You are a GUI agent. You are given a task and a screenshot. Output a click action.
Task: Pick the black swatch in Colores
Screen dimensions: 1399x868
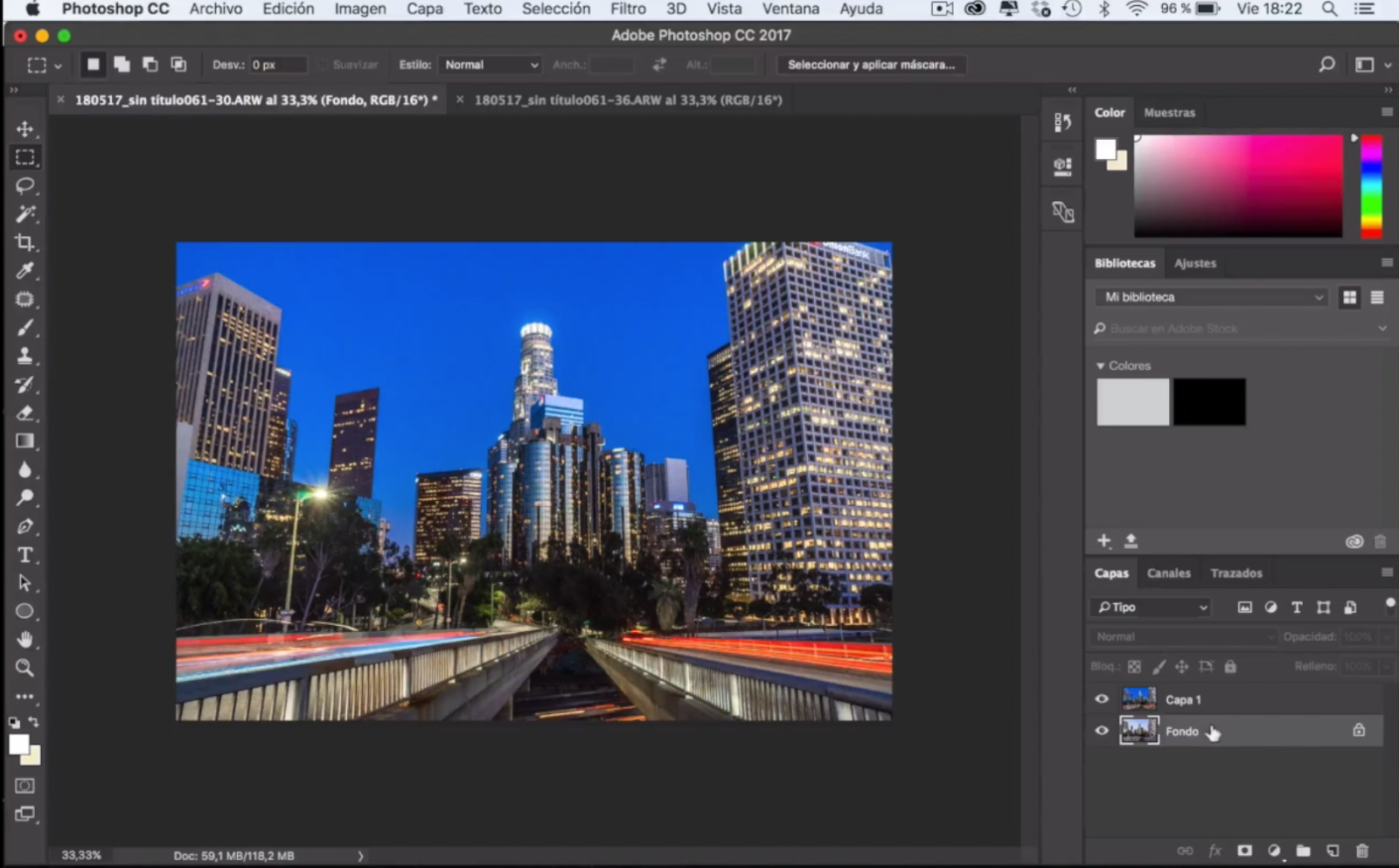[1209, 402]
